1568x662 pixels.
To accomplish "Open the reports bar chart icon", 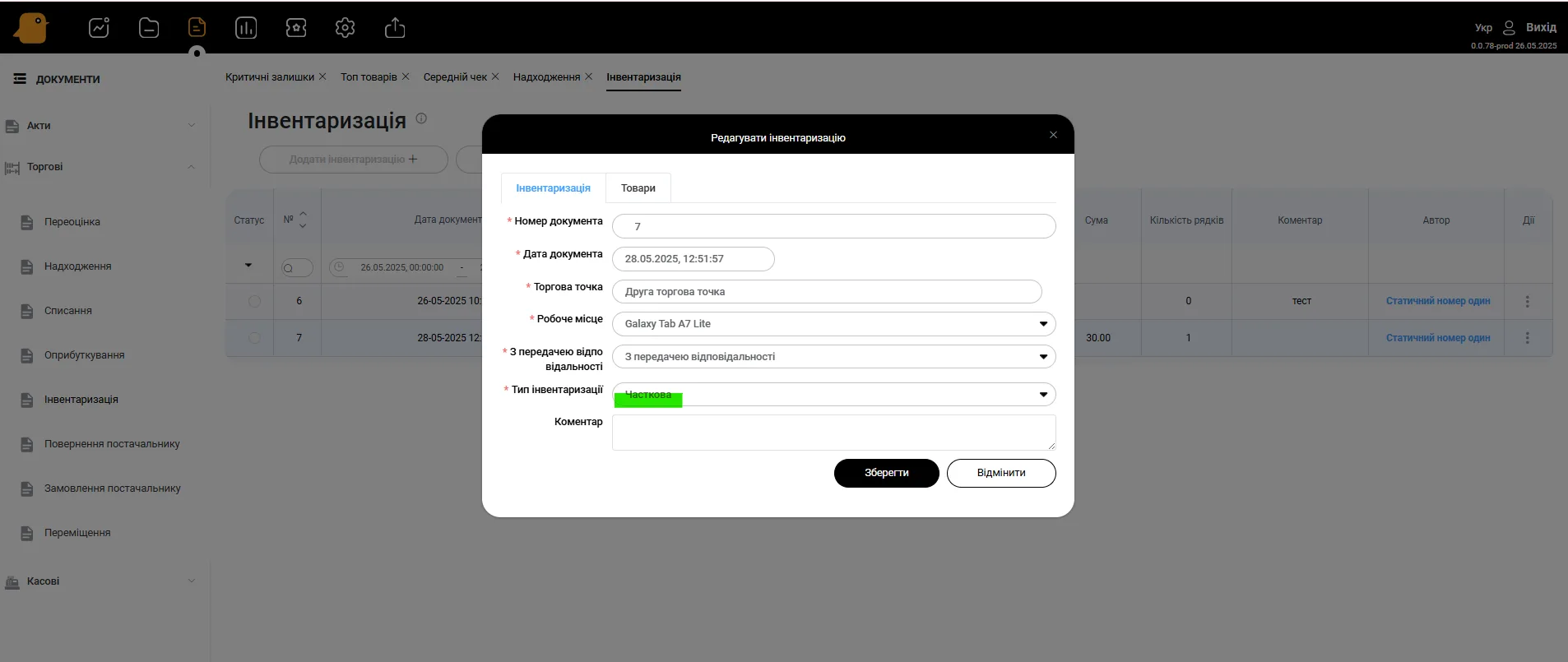I will 246,28.
